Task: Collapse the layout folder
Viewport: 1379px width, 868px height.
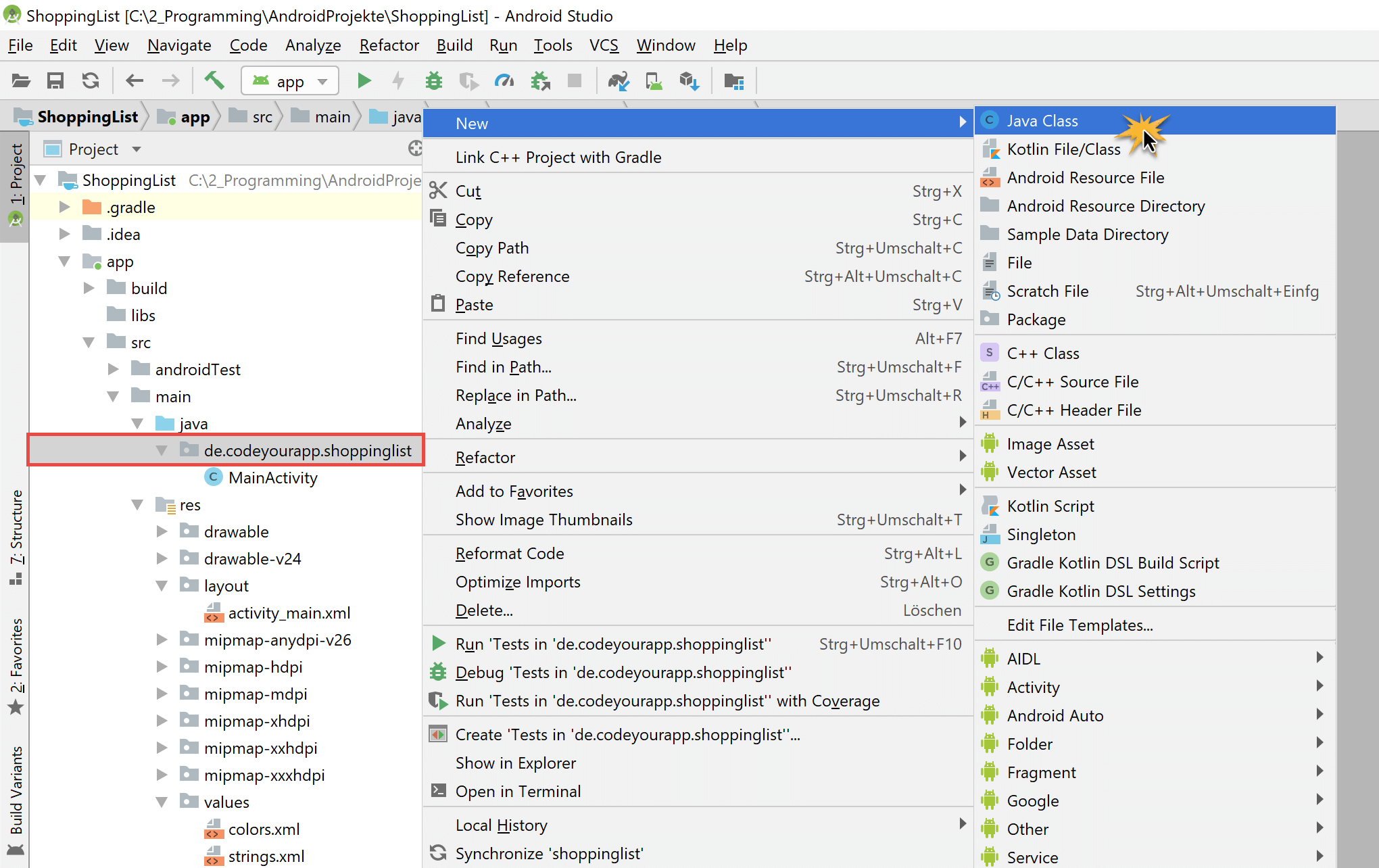Action: pyautogui.click(x=162, y=585)
